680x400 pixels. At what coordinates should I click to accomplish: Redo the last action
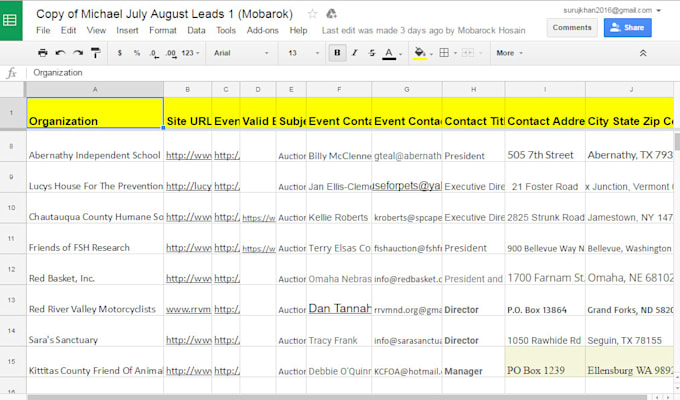[78, 53]
